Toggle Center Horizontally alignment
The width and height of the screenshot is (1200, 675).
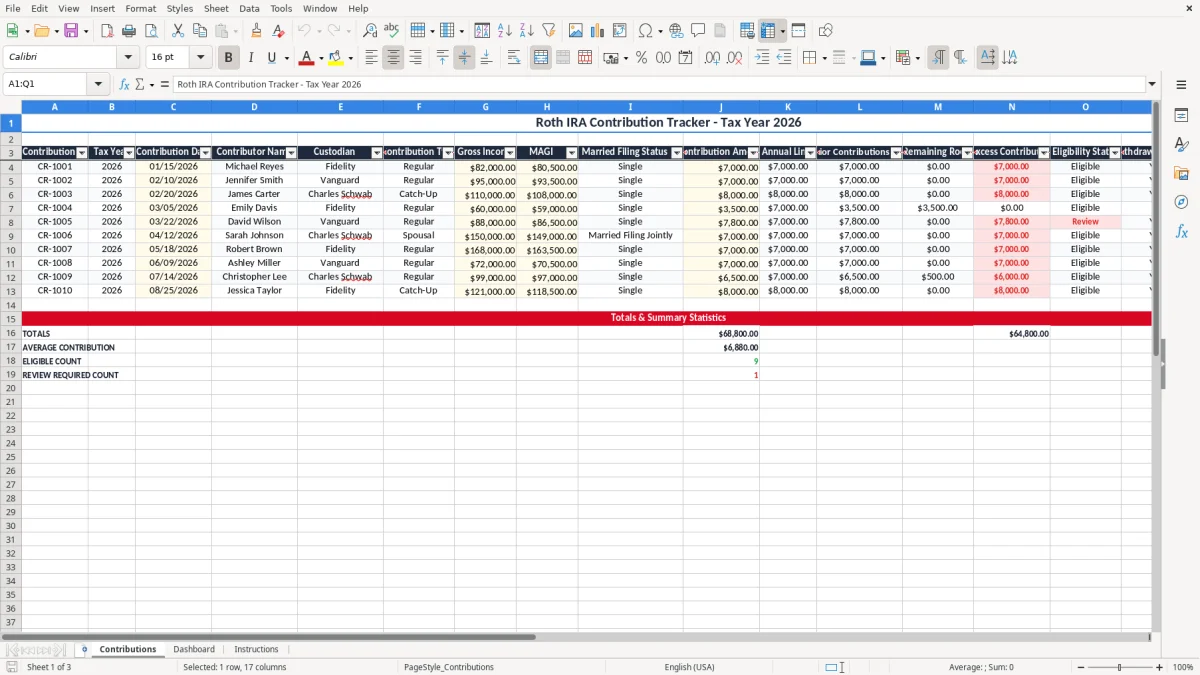(x=393, y=58)
